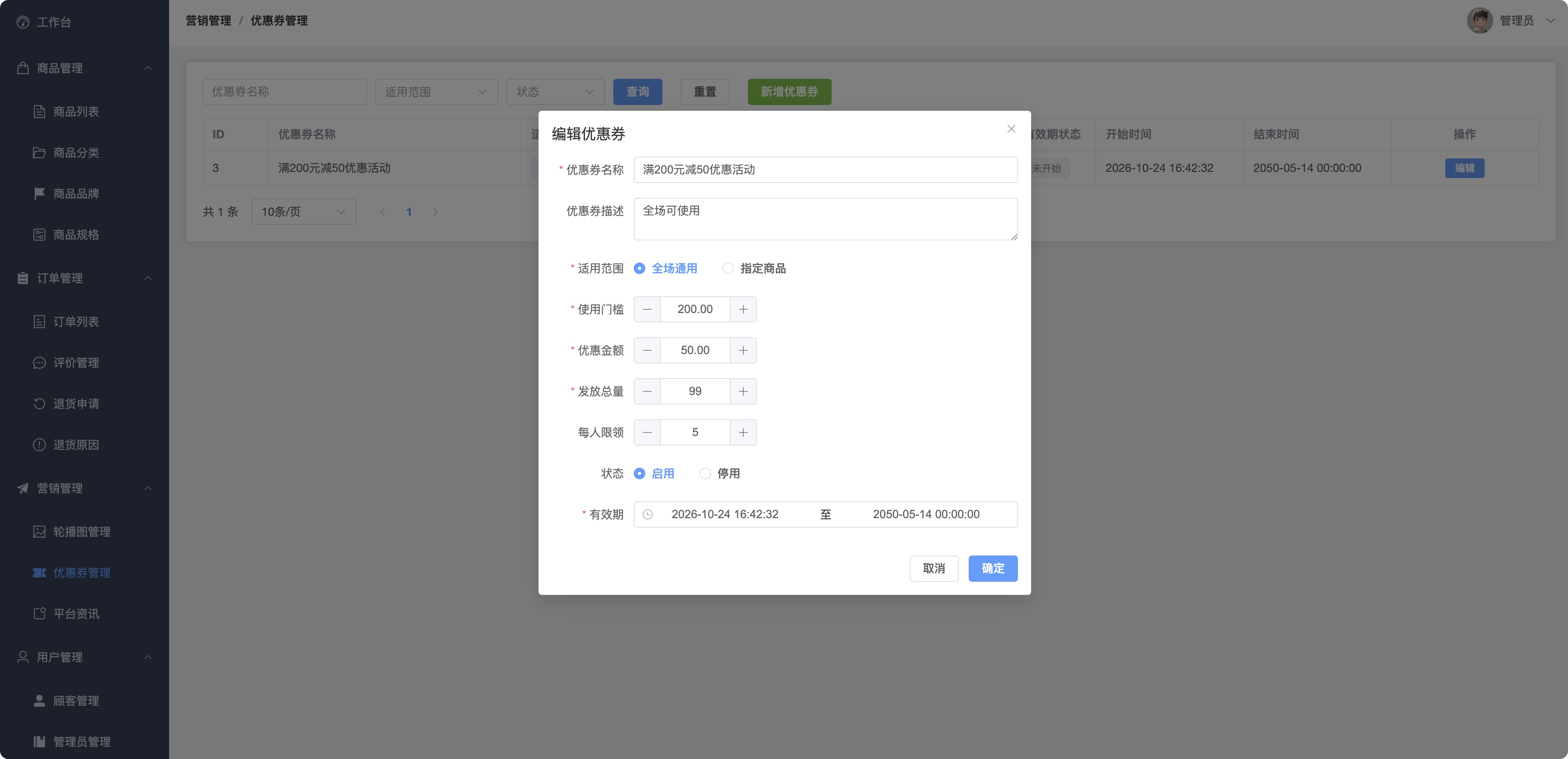The image size is (1568, 759).
Task: Select 停用 status radio
Action: coord(720,473)
